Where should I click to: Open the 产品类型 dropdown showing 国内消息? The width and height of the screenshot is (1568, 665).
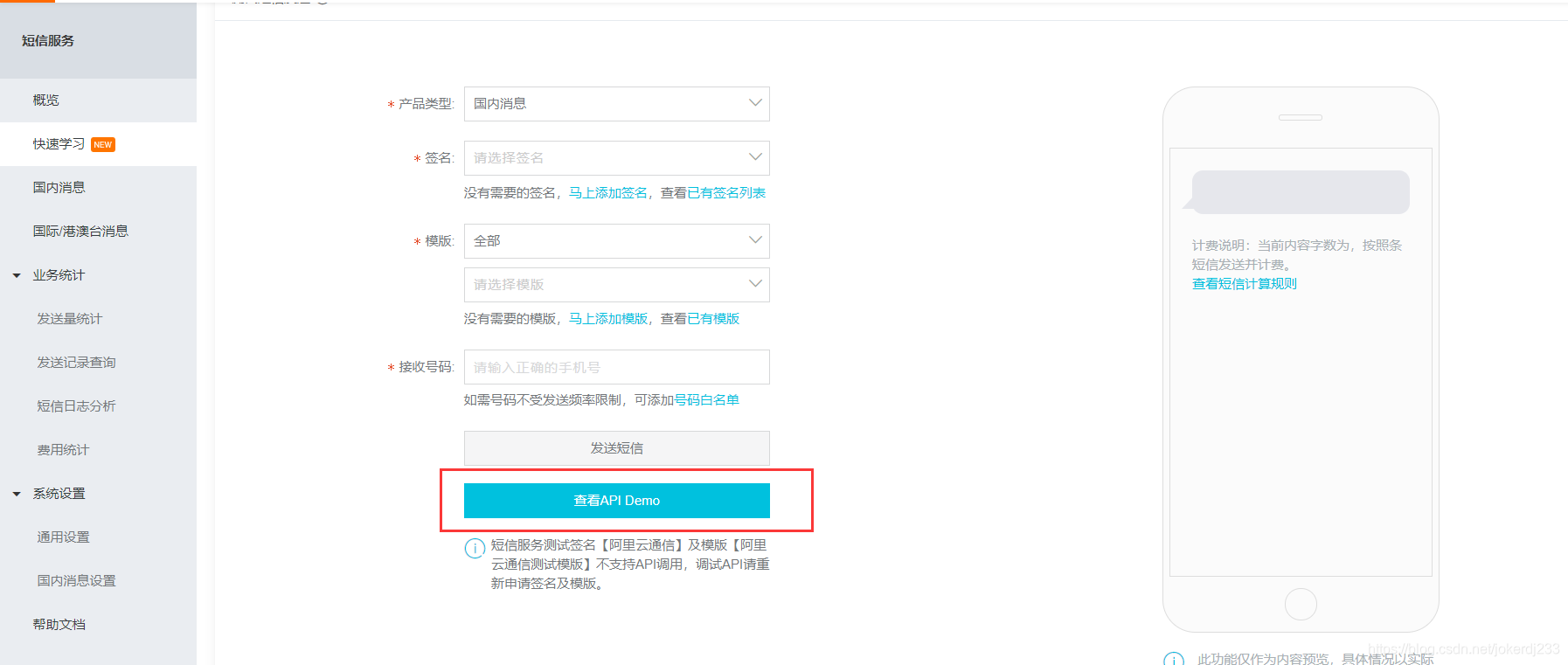click(x=617, y=104)
